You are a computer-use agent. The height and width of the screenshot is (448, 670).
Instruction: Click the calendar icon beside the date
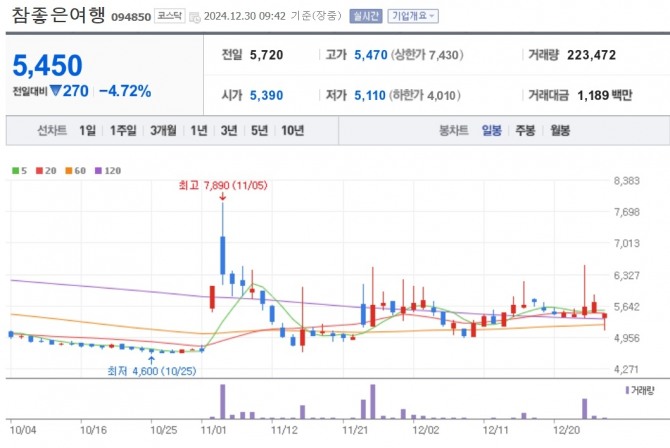click(194, 18)
